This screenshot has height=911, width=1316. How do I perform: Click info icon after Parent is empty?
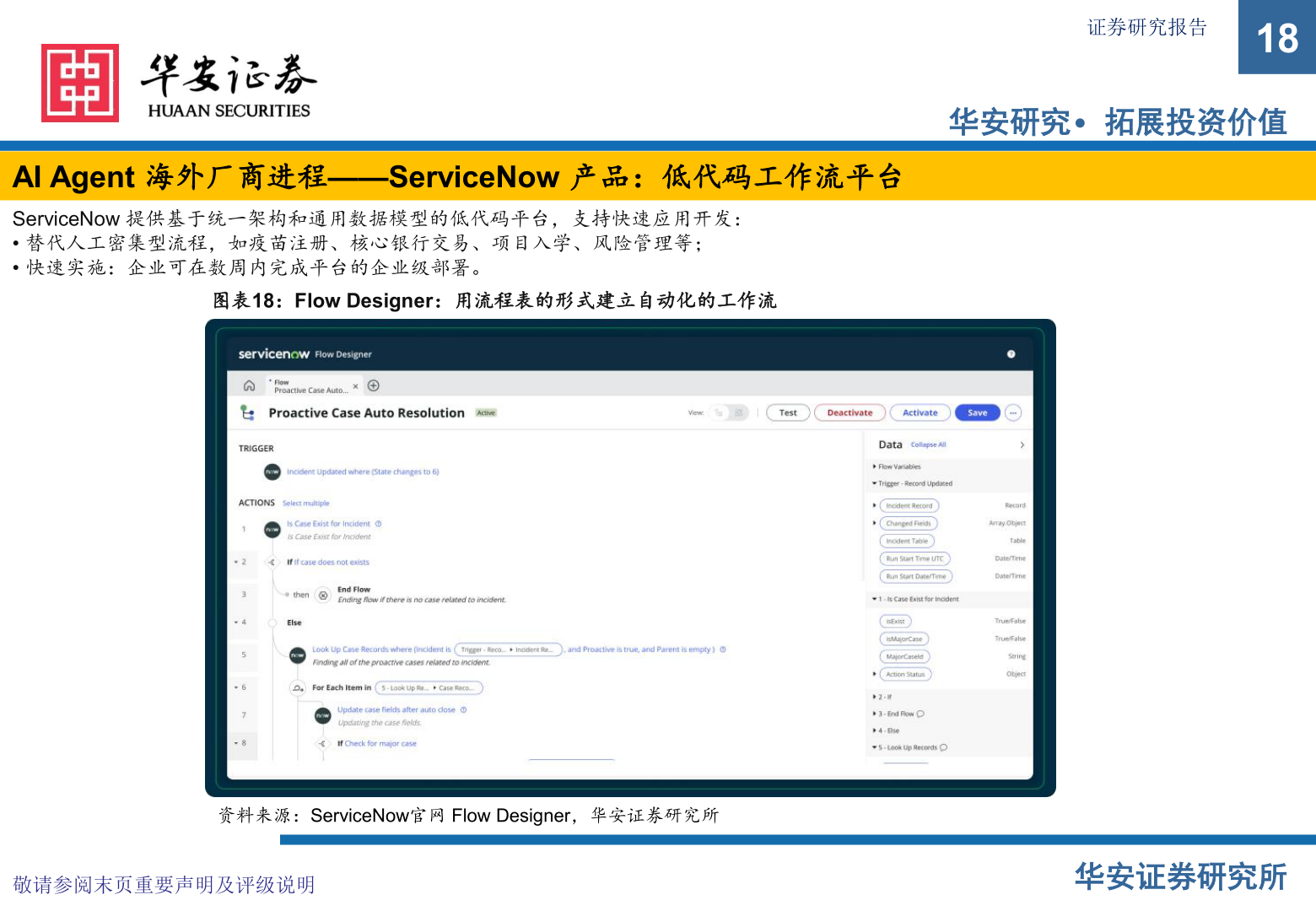point(723,650)
